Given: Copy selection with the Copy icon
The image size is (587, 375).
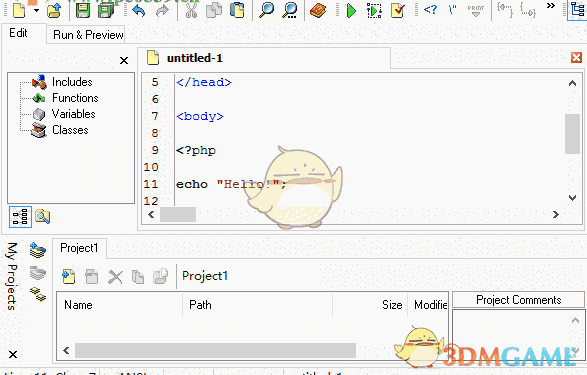Looking at the screenshot, I should 214,10.
